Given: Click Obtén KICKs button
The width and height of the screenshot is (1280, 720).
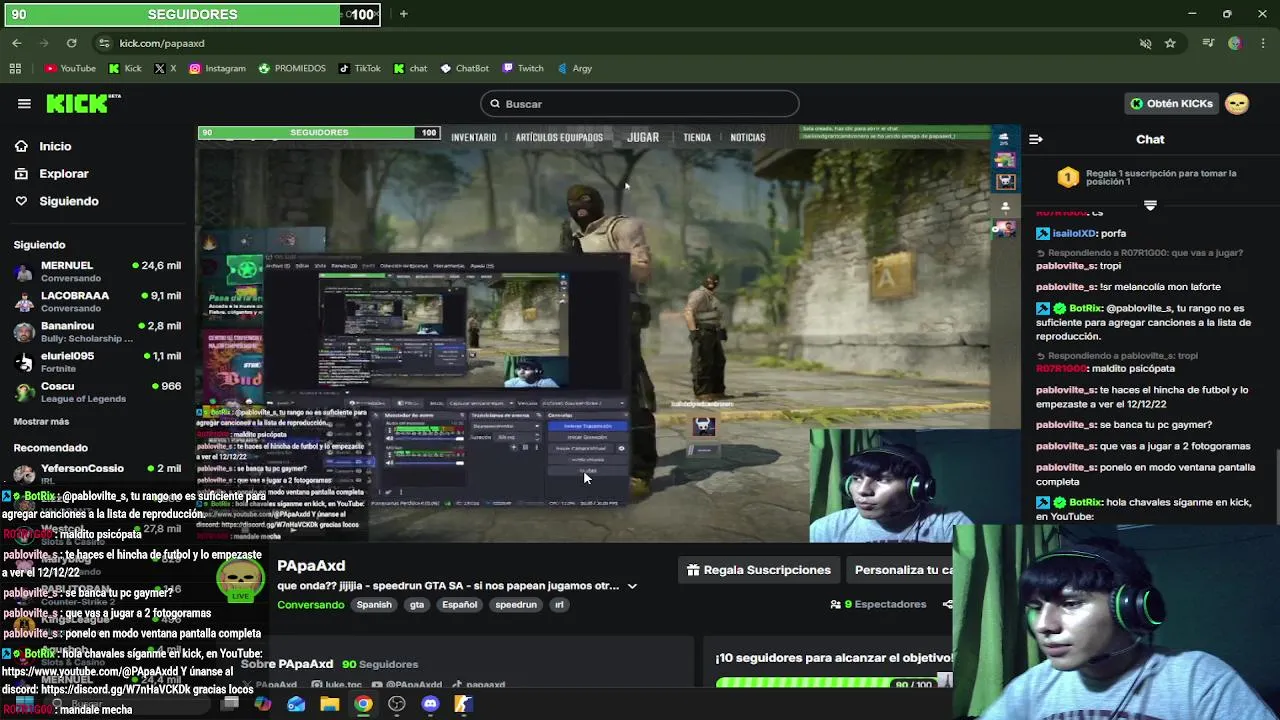Looking at the screenshot, I should coord(1171,104).
